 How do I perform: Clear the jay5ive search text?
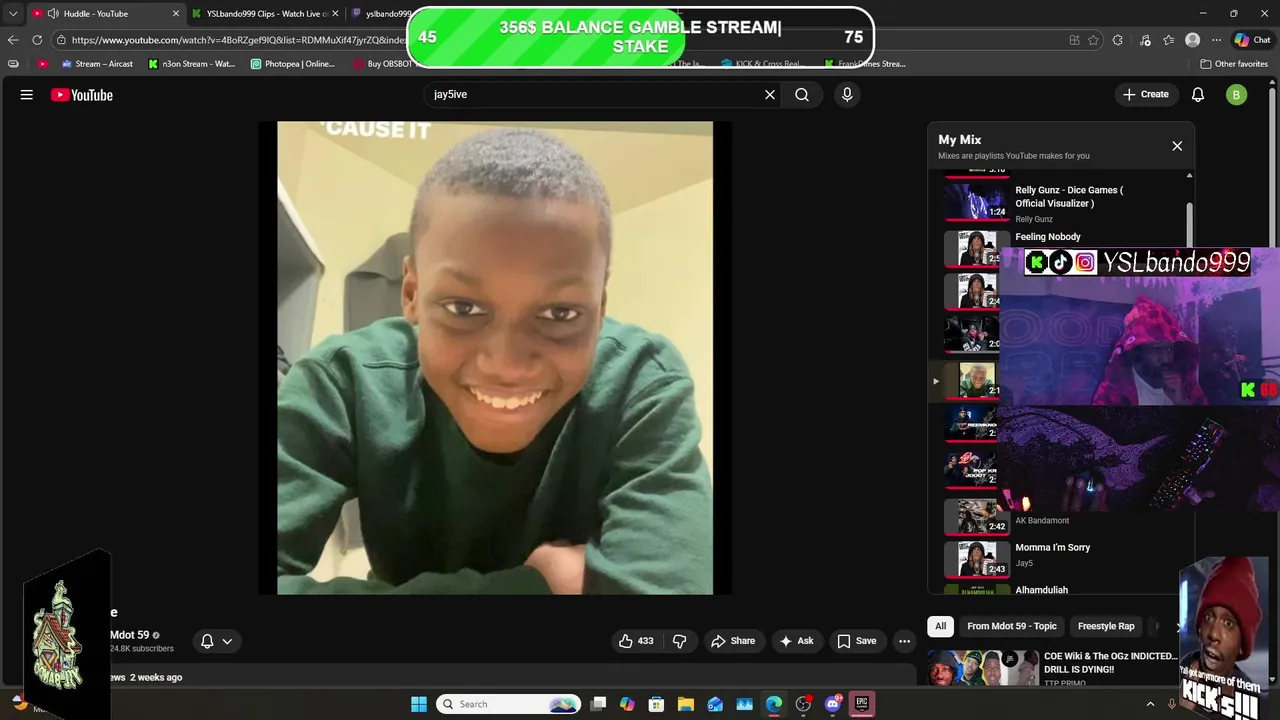click(770, 95)
